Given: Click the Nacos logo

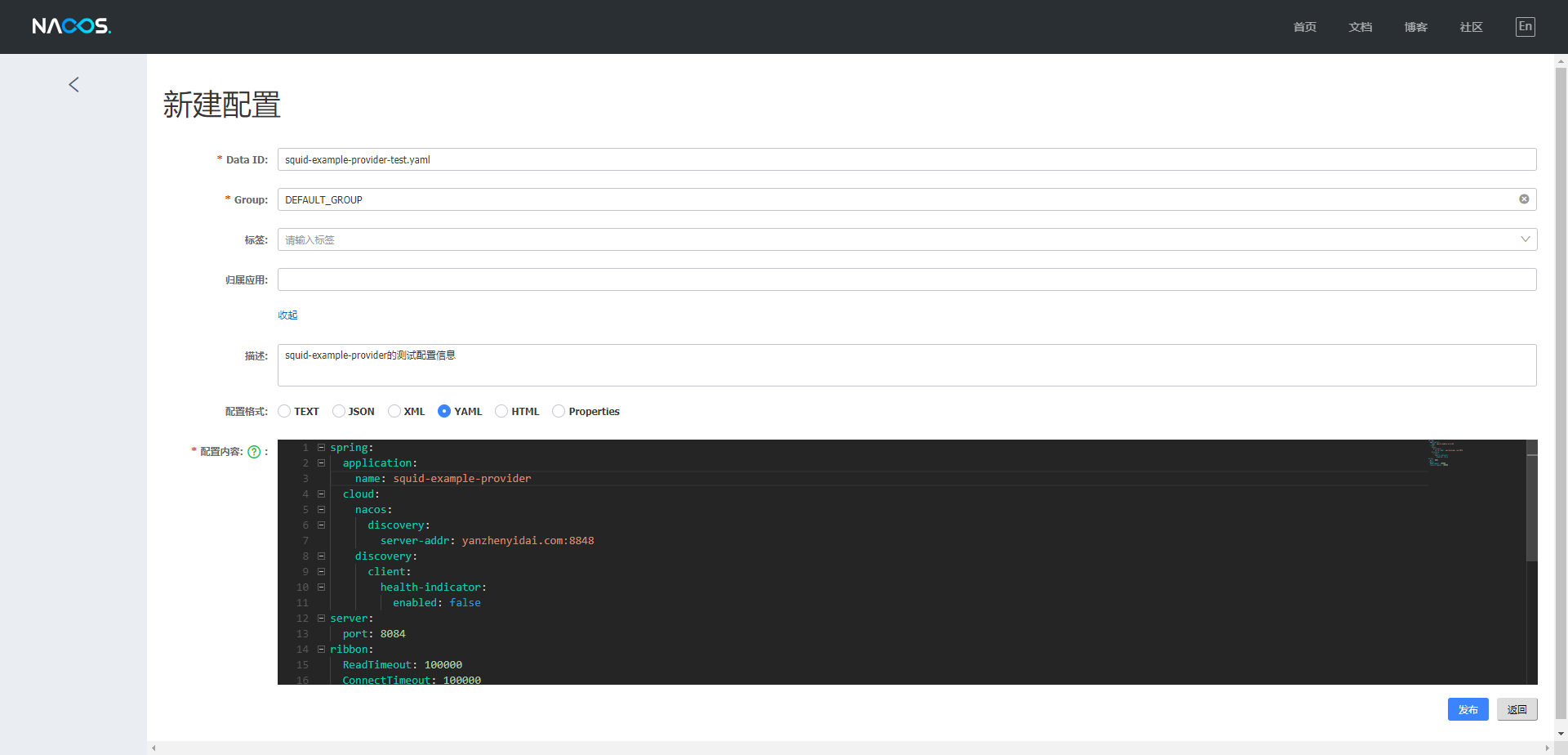Looking at the screenshot, I should [x=72, y=26].
